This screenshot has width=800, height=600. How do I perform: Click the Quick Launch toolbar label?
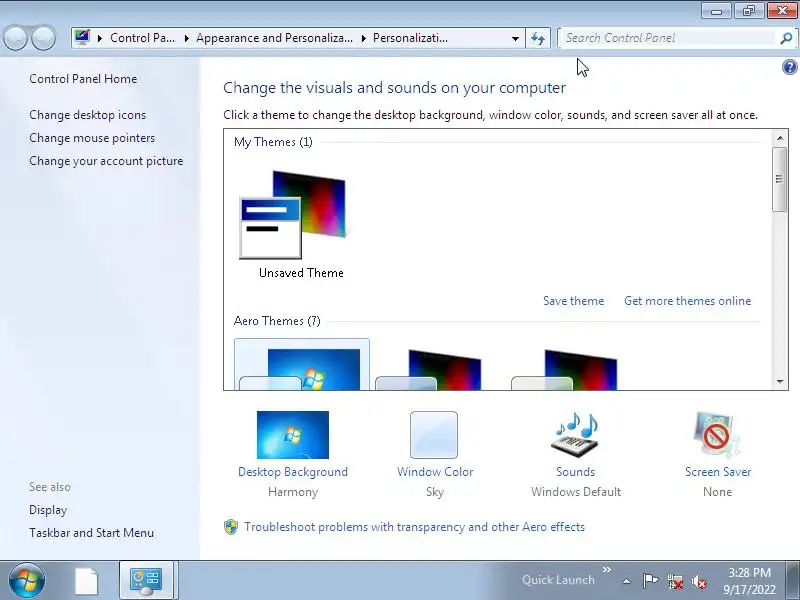(558, 580)
